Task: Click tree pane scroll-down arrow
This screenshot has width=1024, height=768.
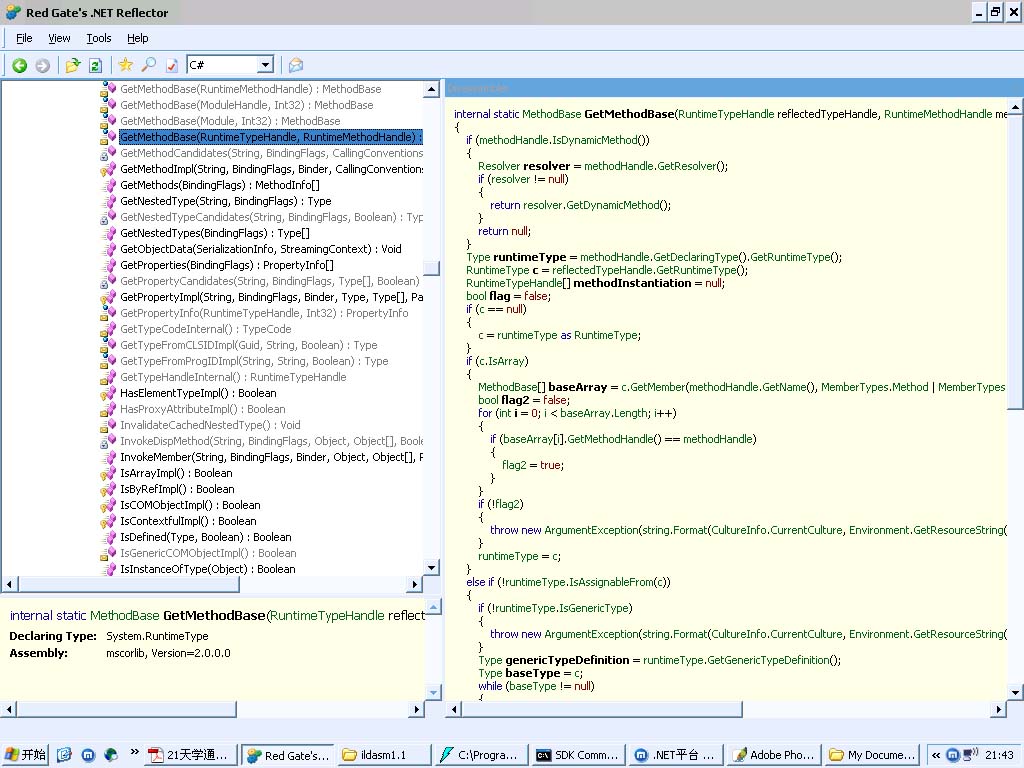Action: (431, 568)
